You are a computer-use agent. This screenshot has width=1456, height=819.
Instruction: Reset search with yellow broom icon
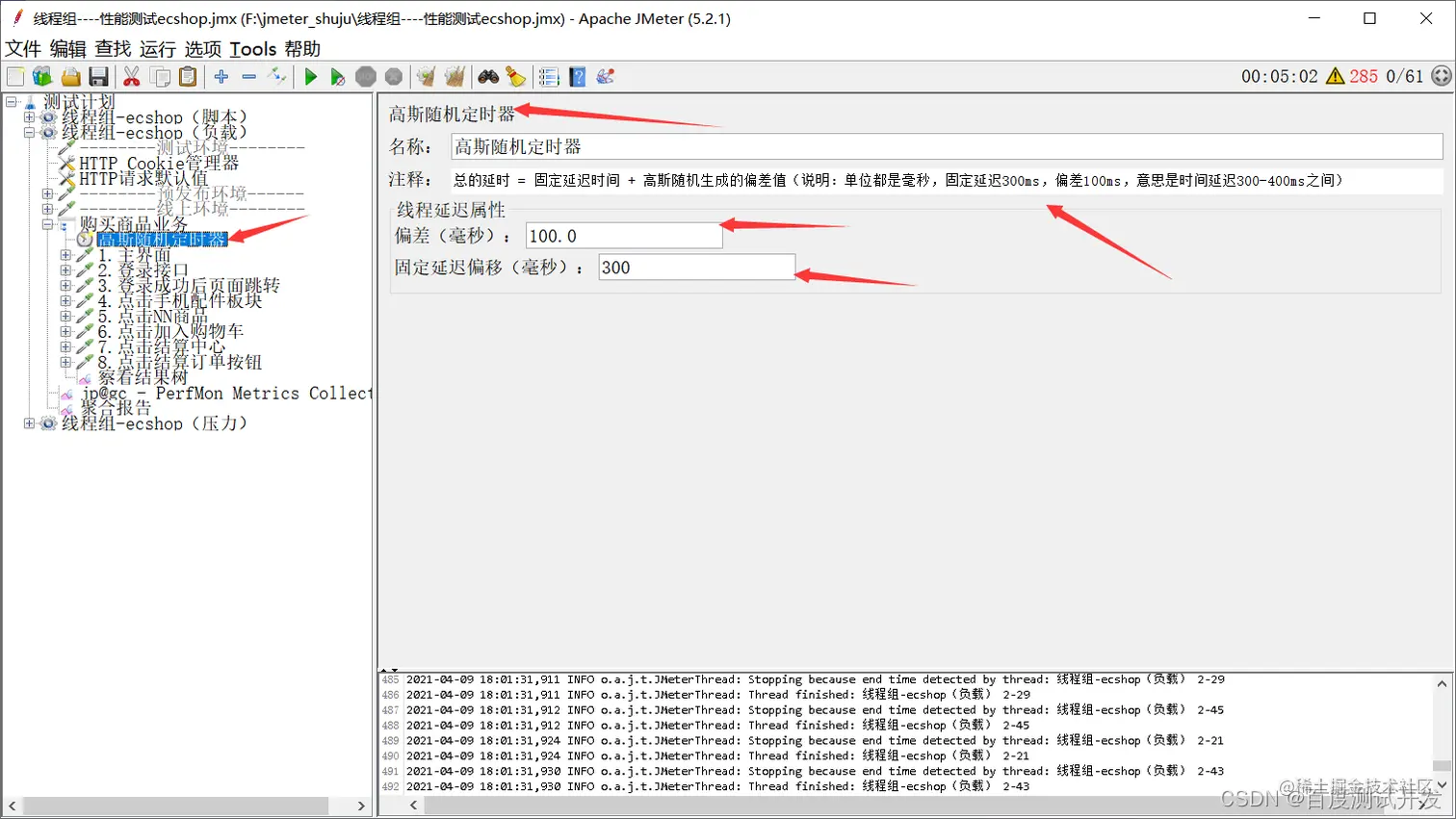point(516,77)
